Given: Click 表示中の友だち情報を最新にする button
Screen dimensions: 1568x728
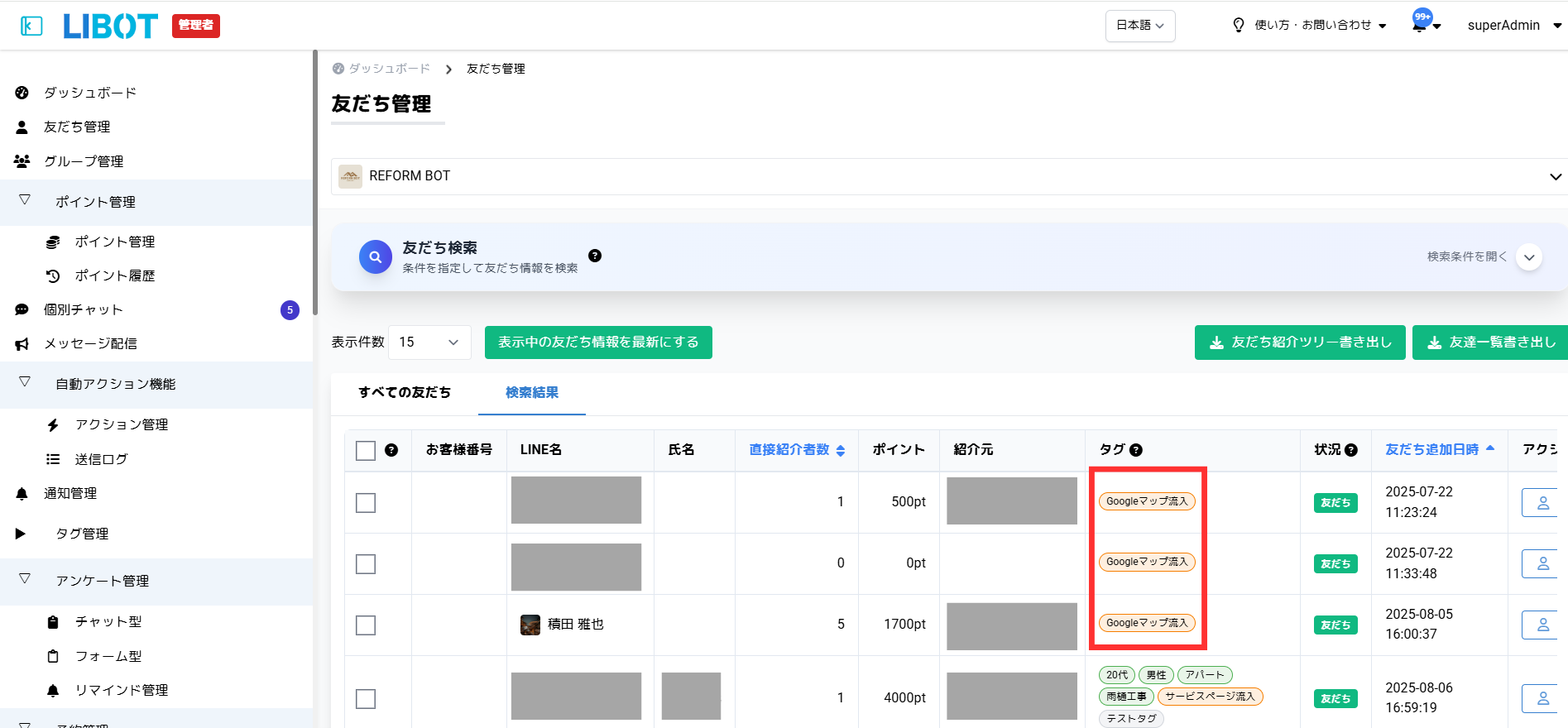Looking at the screenshot, I should click(x=598, y=342).
